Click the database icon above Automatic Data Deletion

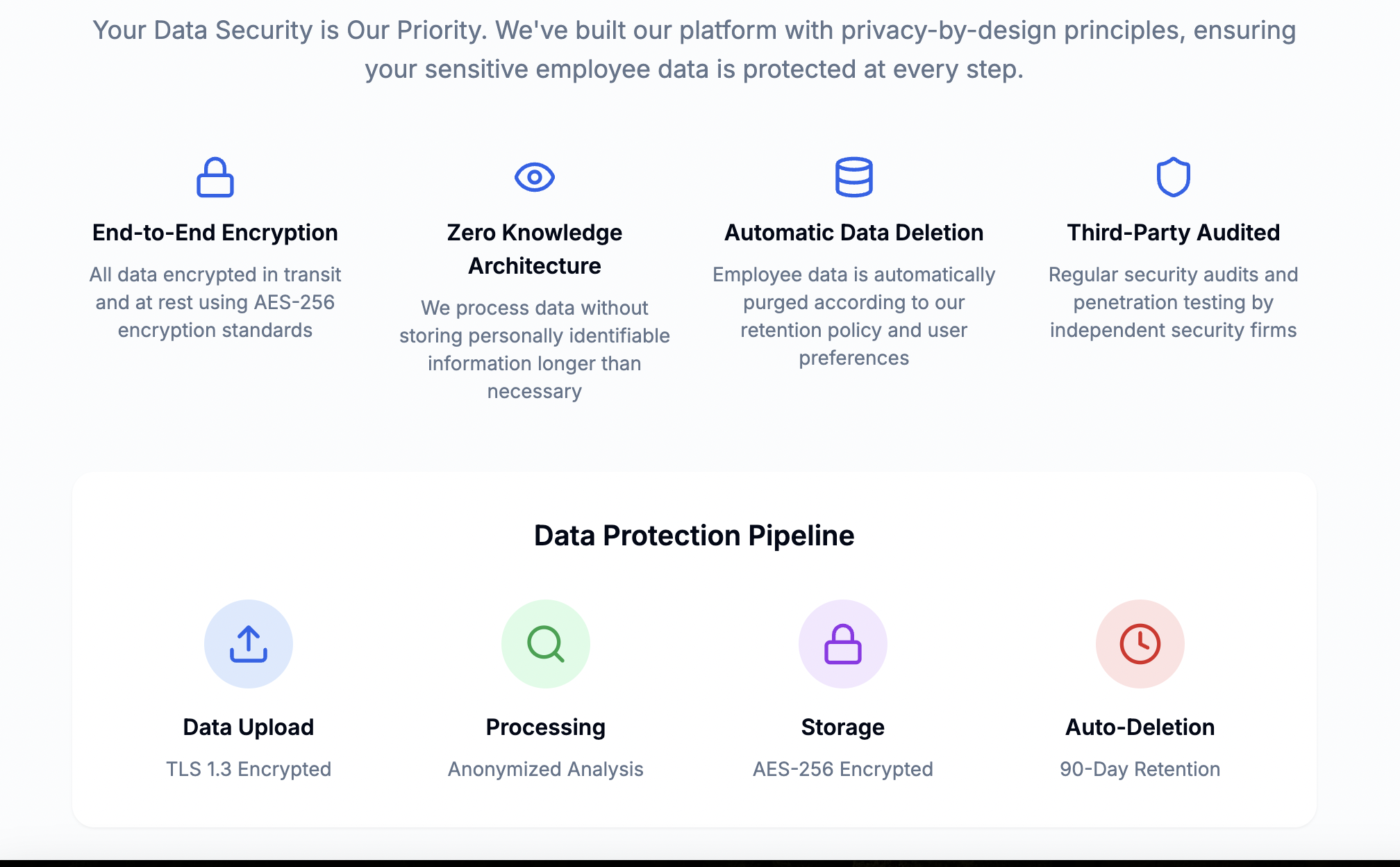(854, 177)
